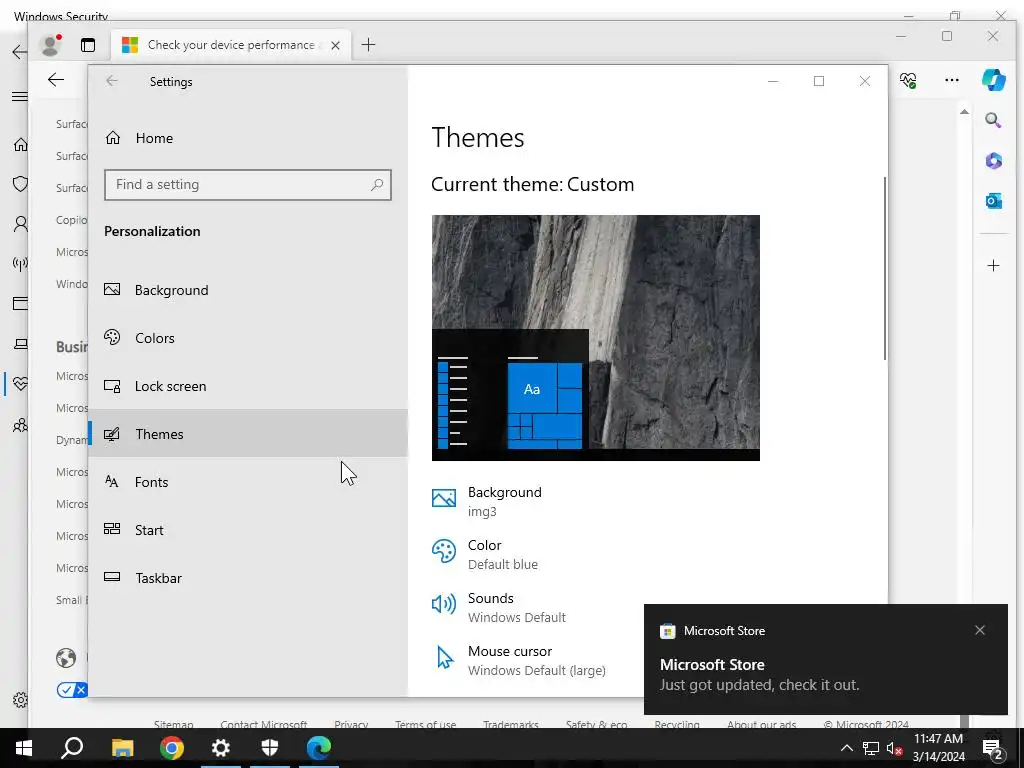Click the Settings window back arrow
The image size is (1024, 768).
(112, 81)
